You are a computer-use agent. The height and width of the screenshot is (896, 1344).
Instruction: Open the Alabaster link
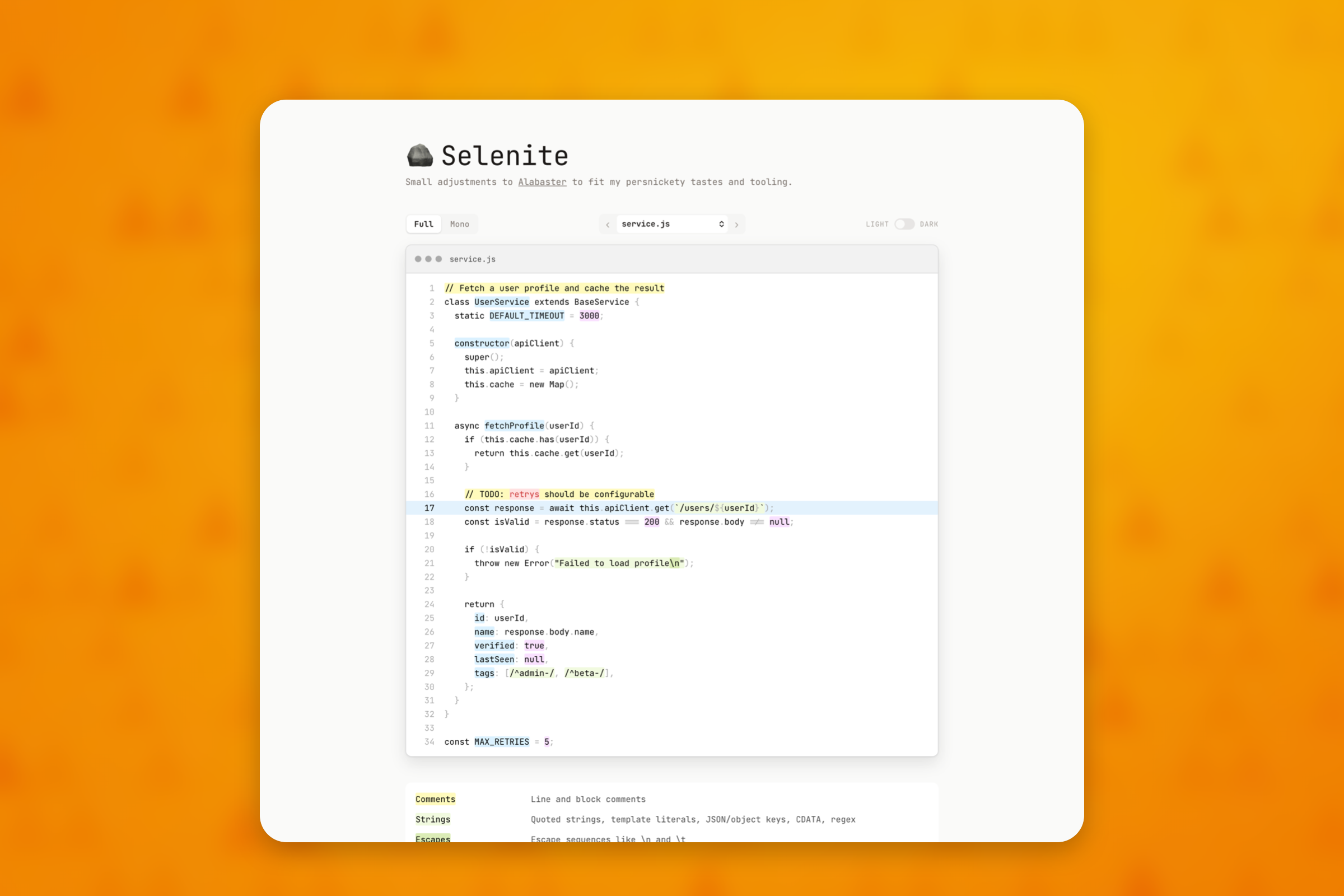tap(542, 181)
